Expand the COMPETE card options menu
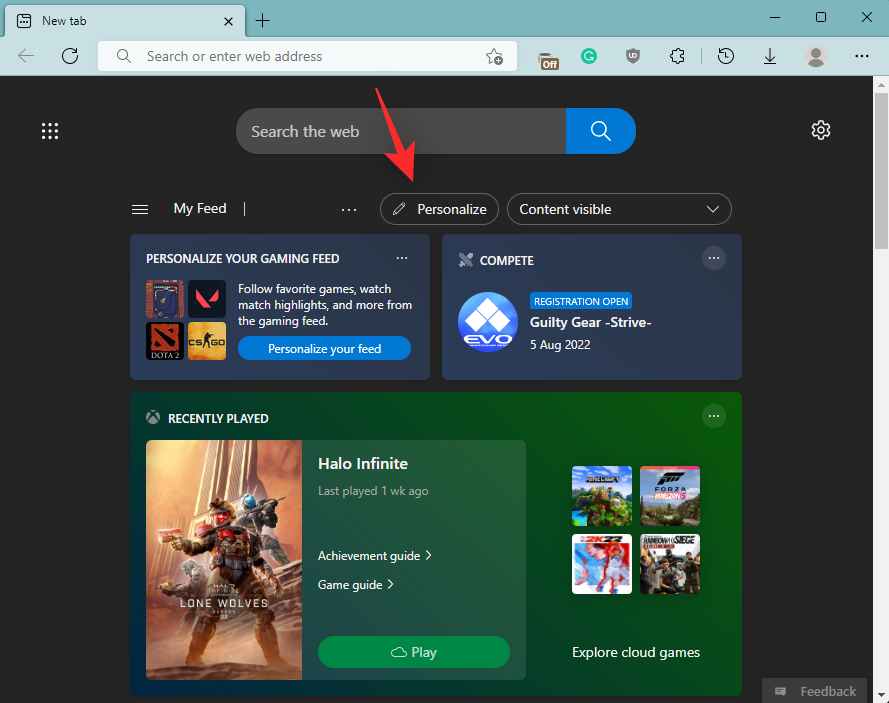This screenshot has height=703, width=889. [713, 258]
